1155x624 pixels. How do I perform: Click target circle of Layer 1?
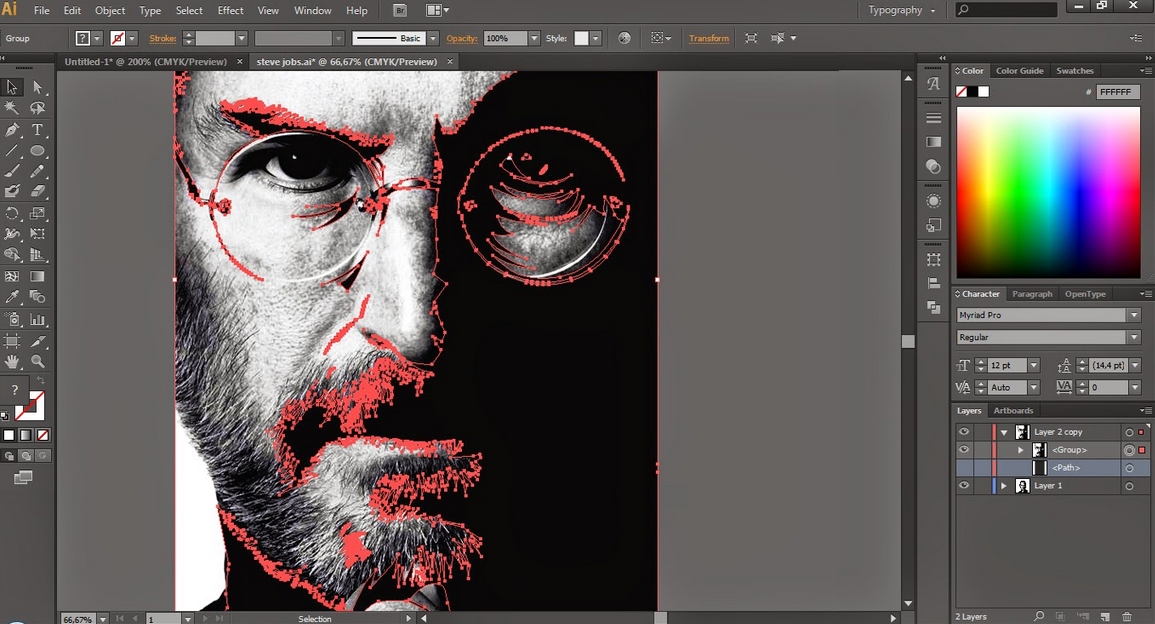click(x=1129, y=486)
